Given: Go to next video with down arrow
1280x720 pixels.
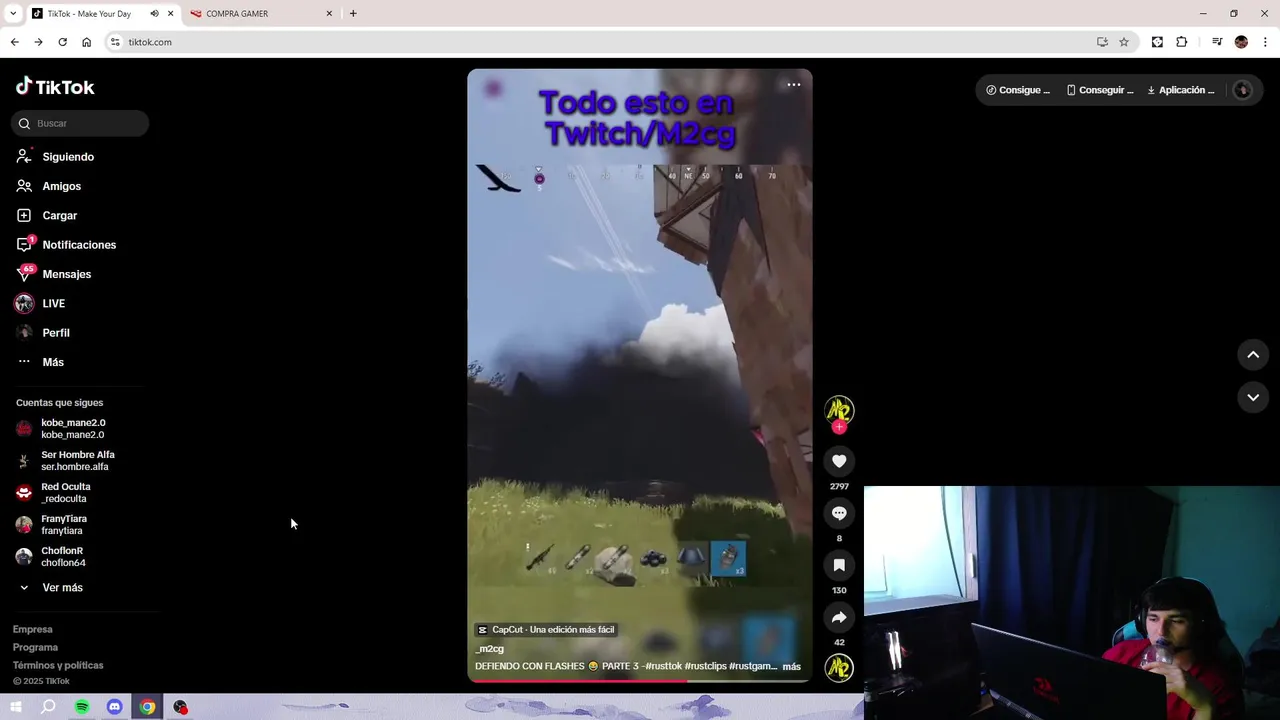Looking at the screenshot, I should click(x=1253, y=397).
